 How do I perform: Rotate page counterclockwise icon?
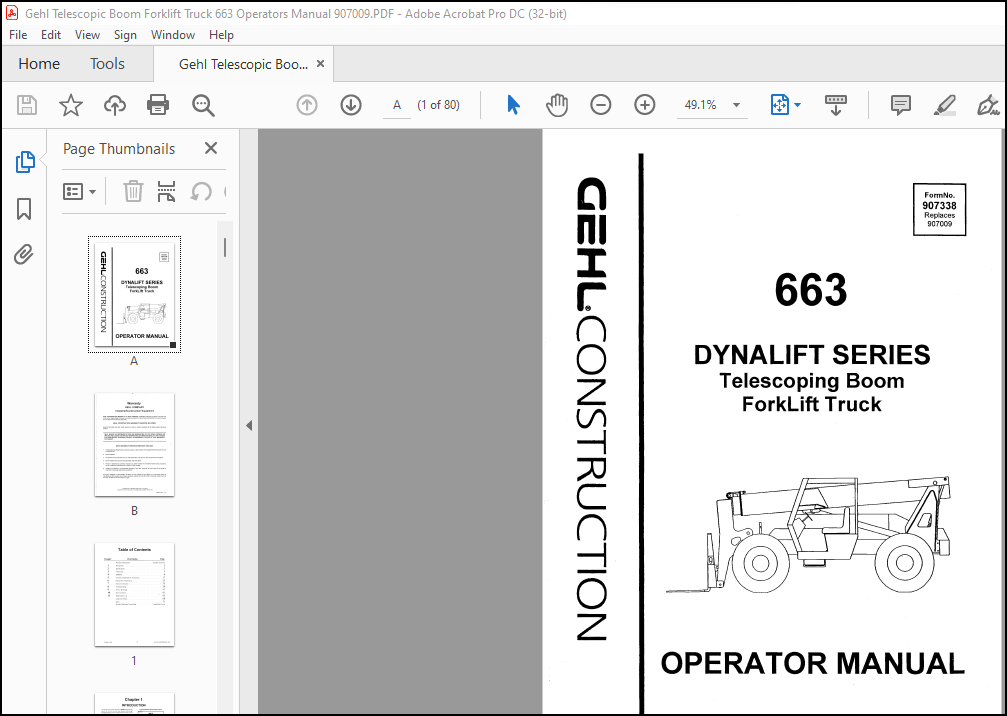point(201,191)
